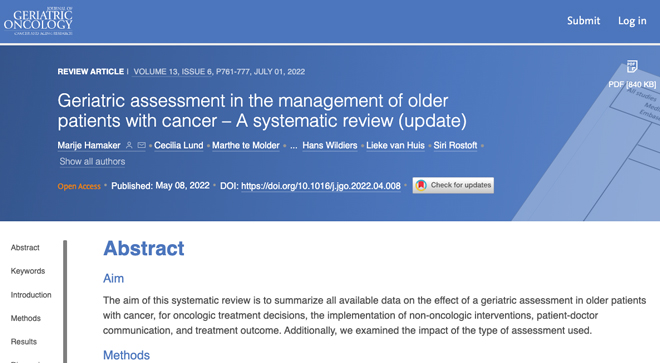Open author Cecilia Lund

coord(178,145)
